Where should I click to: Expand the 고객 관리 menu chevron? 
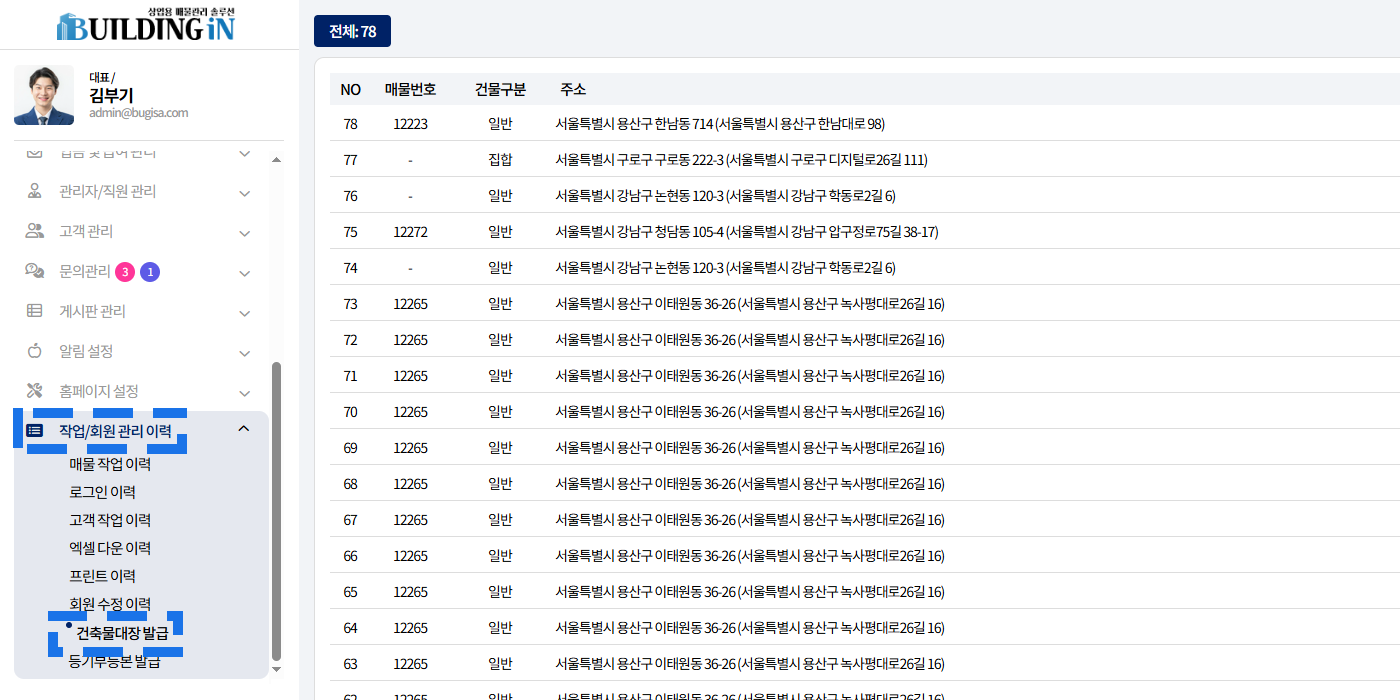pyautogui.click(x=244, y=232)
